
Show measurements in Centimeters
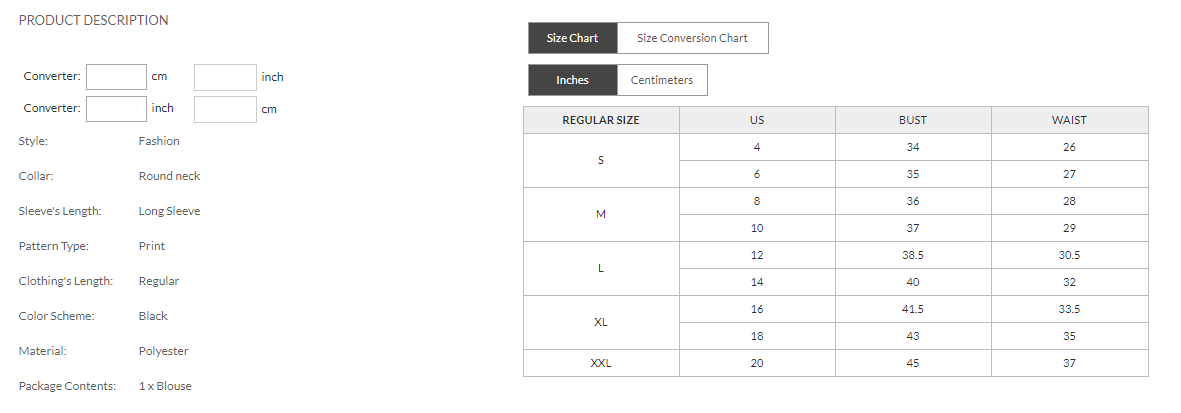coord(662,80)
